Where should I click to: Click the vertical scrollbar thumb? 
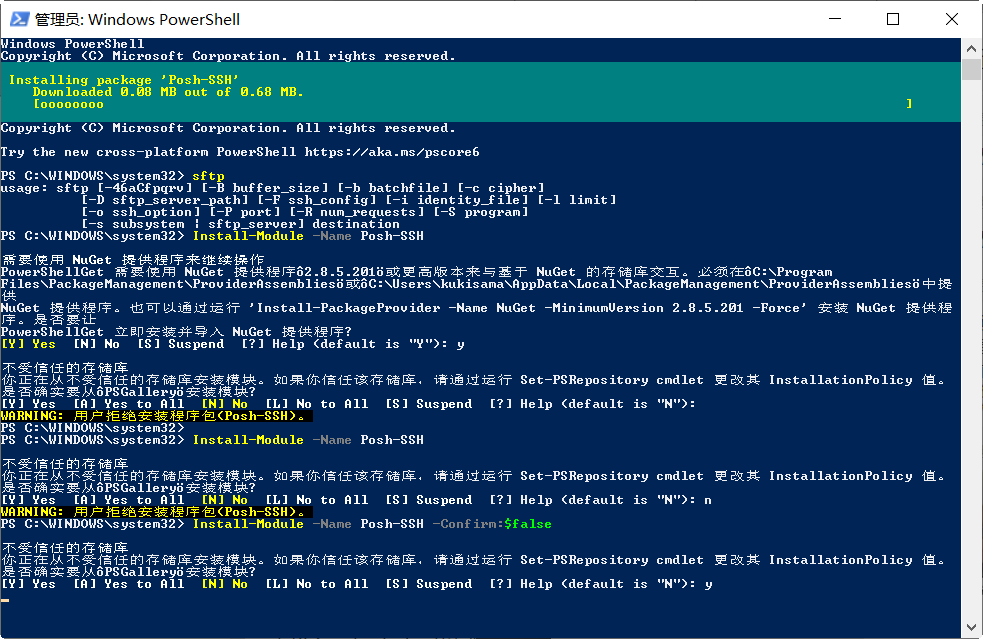point(972,70)
